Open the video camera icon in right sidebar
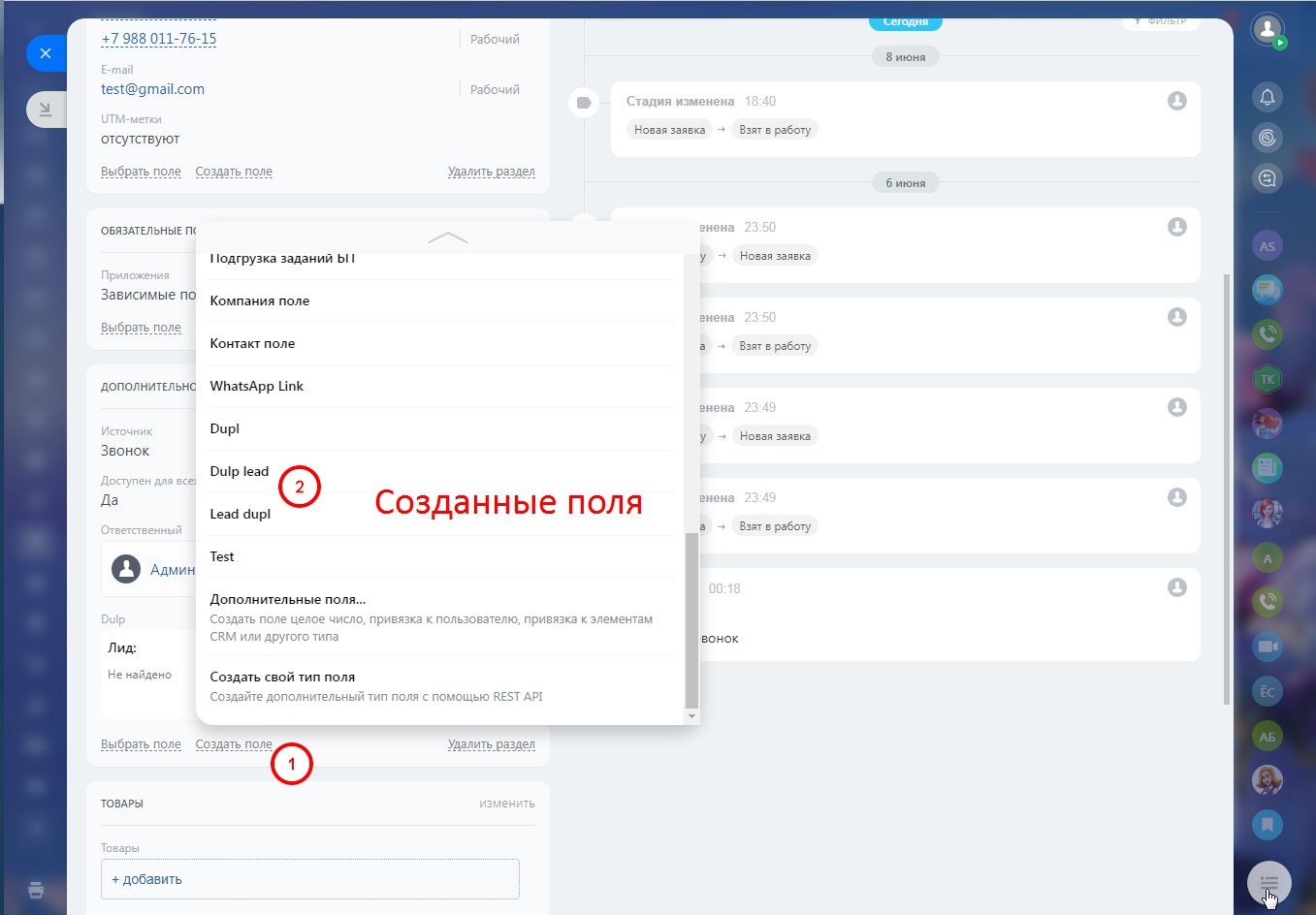 point(1267,647)
